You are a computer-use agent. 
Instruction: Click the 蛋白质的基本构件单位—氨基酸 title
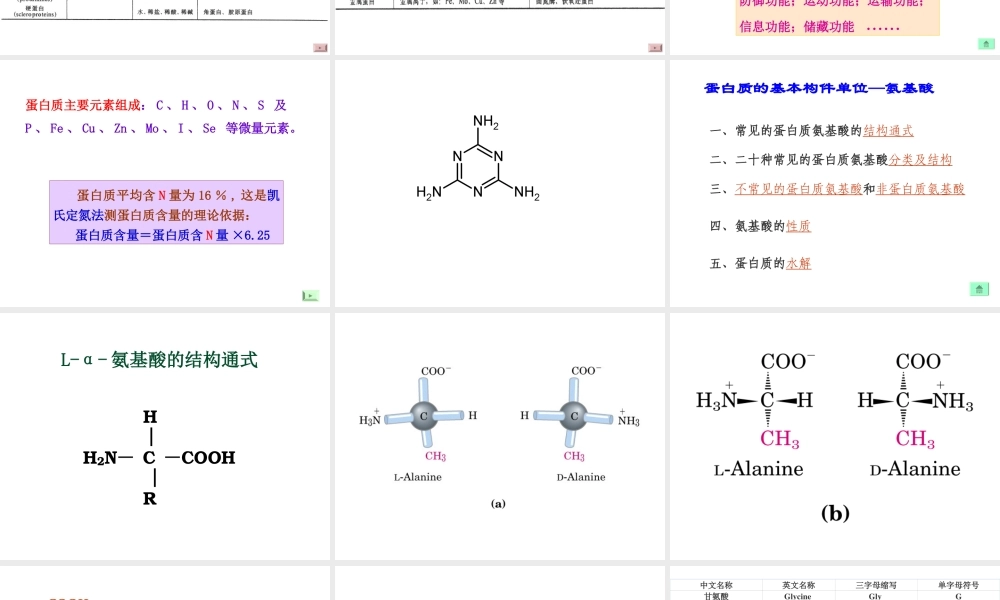point(820,88)
